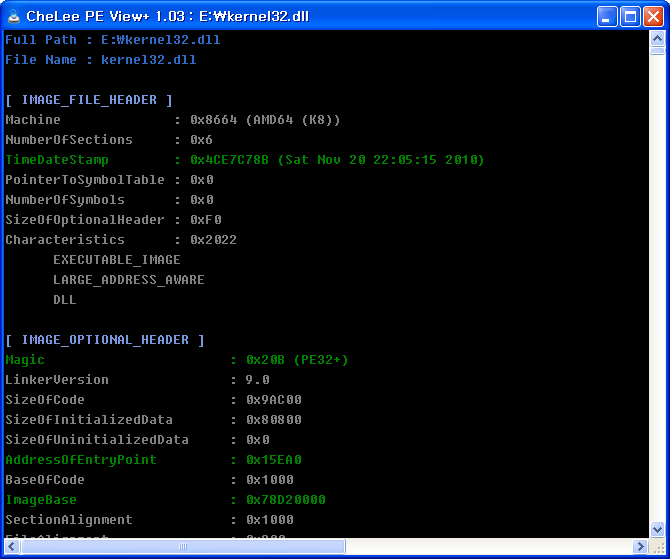Click the Machine value 0x8664 (AMD64 (K8))
This screenshot has height=559, width=670.
coord(265,120)
